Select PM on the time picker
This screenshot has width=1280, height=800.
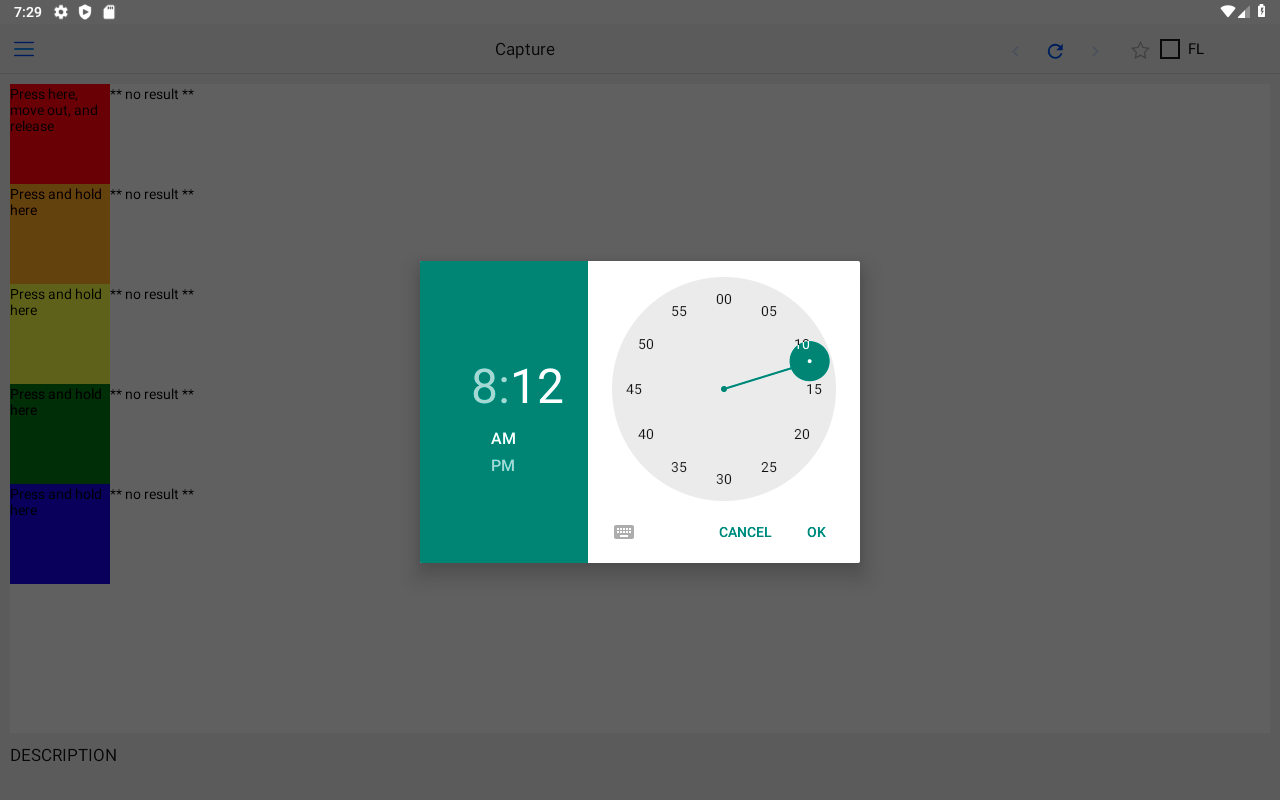pyautogui.click(x=503, y=464)
